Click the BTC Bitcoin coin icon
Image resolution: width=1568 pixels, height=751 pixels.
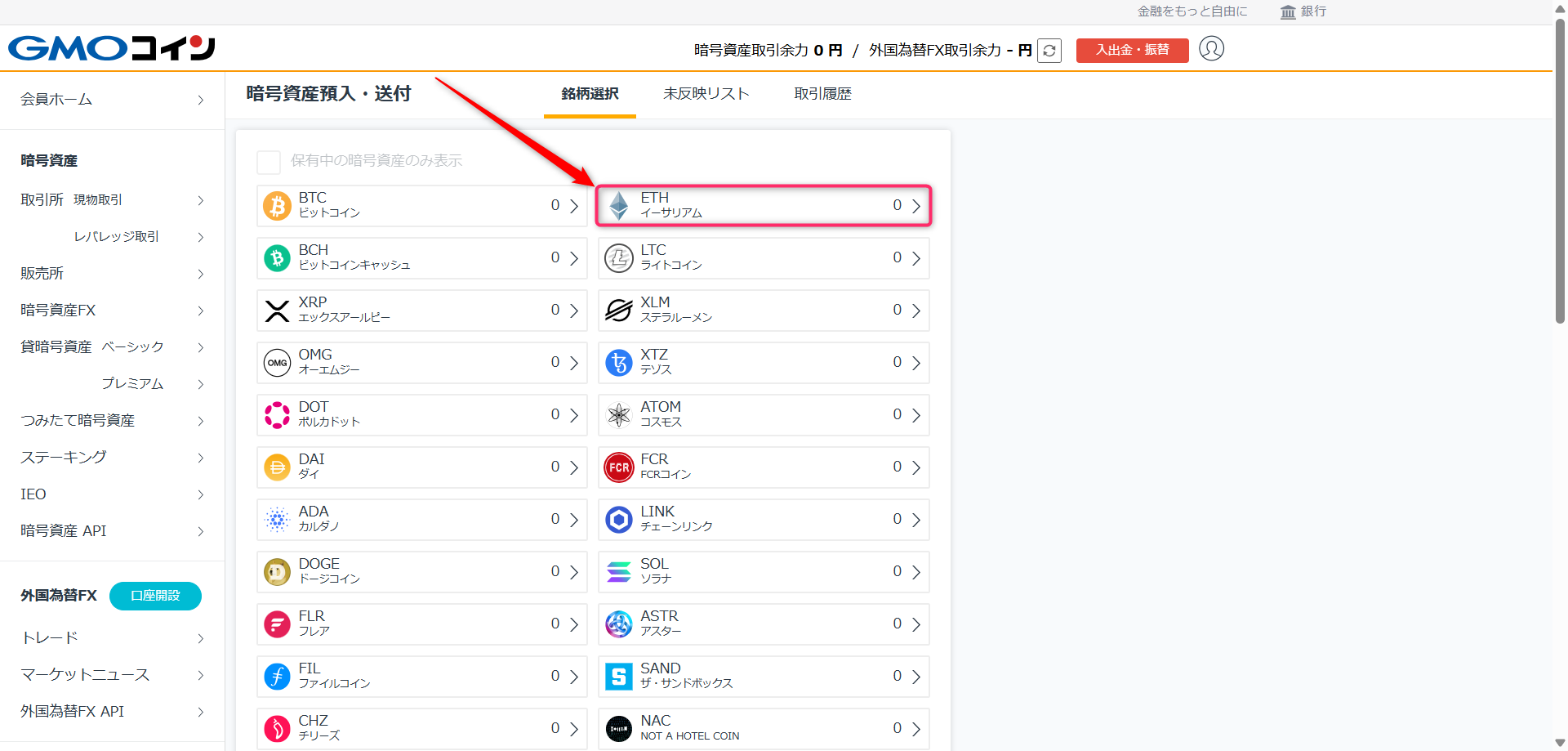point(278,206)
